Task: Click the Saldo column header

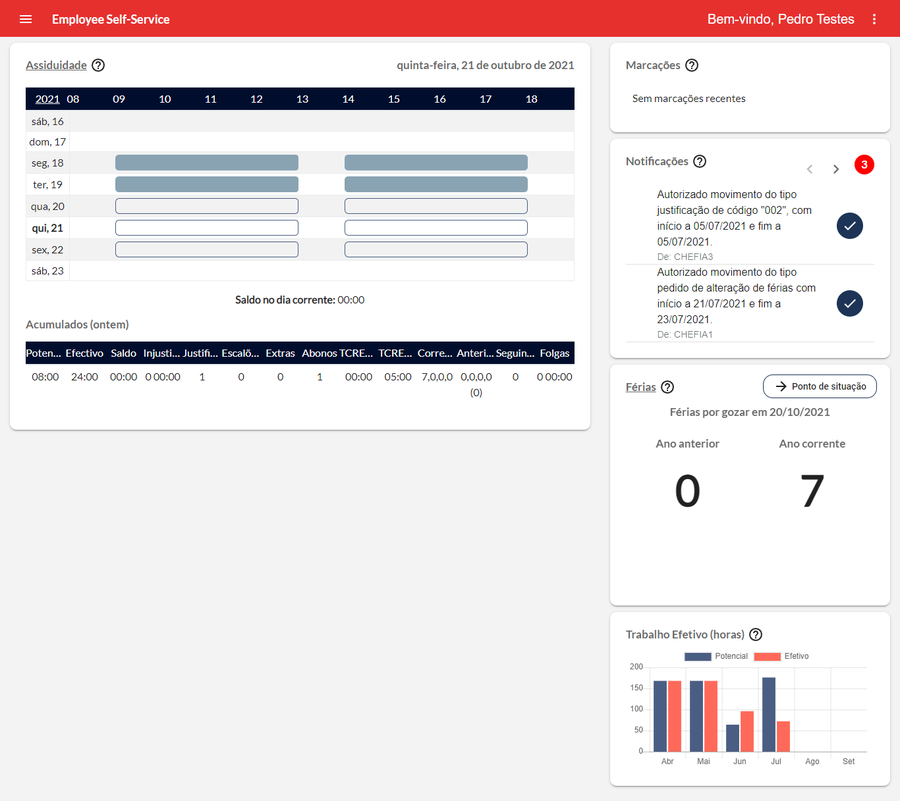Action: click(x=123, y=353)
